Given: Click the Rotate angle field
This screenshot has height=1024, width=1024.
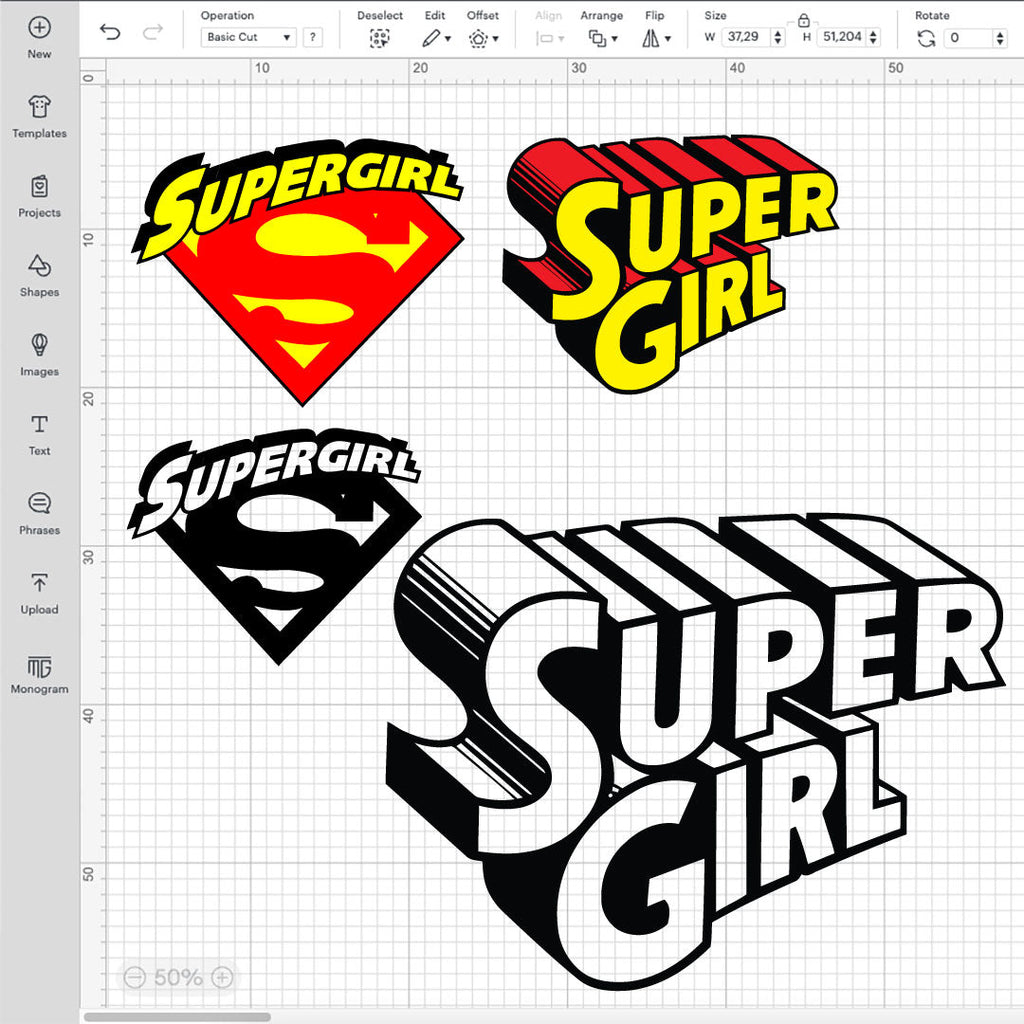Looking at the screenshot, I should (969, 38).
